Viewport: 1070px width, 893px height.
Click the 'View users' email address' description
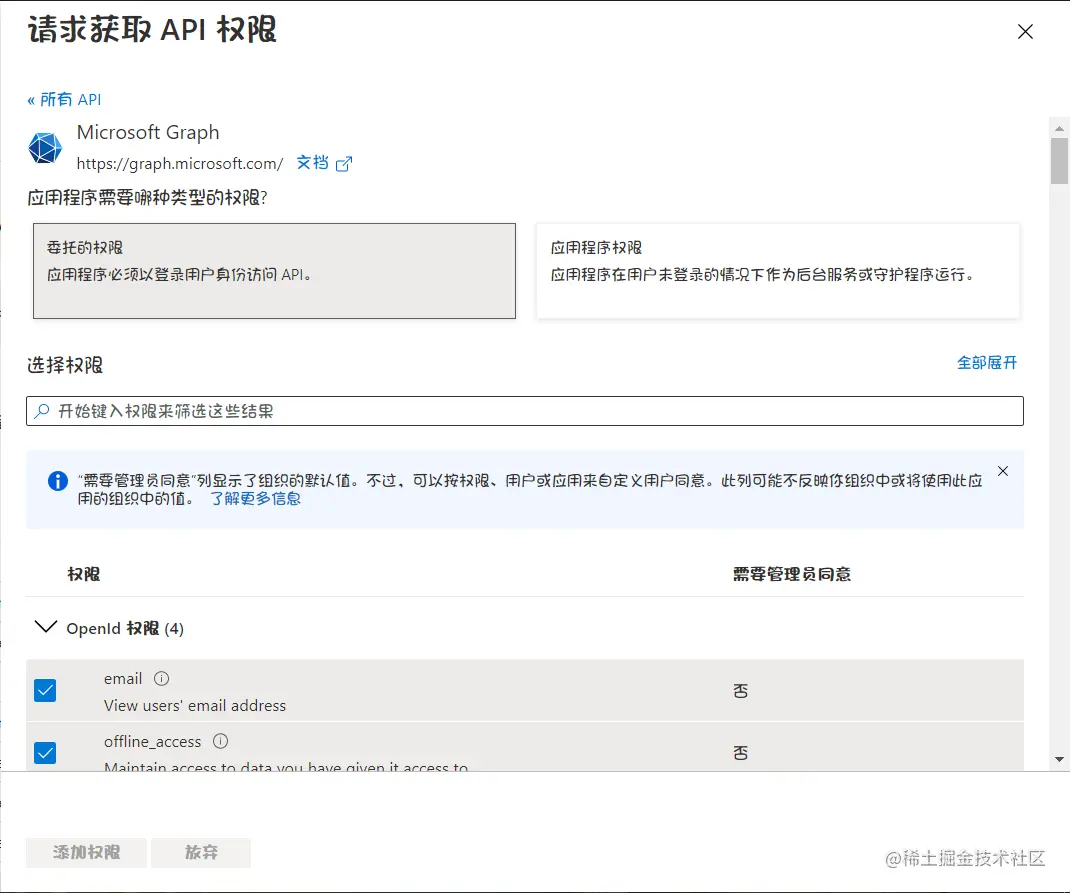pos(195,705)
